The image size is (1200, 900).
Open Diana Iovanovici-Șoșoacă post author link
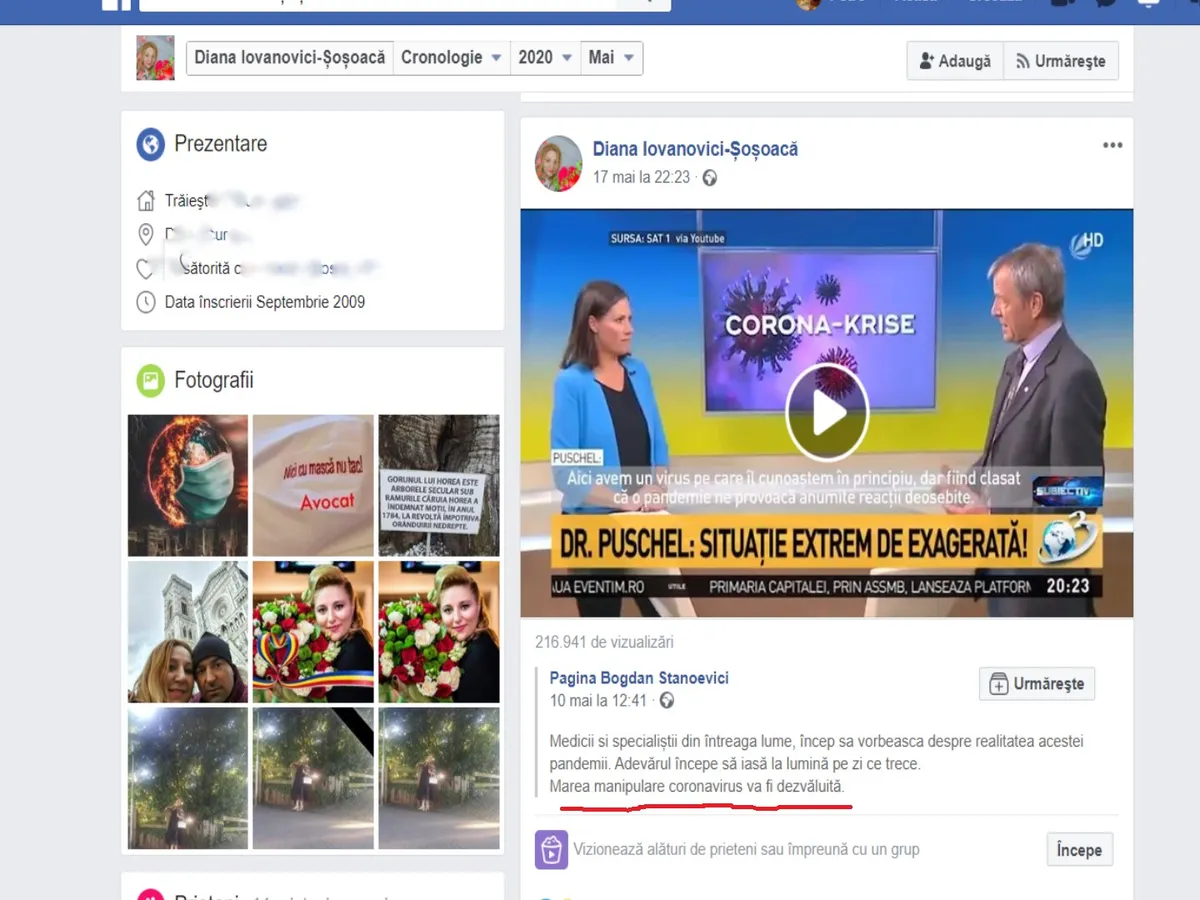pyautogui.click(x=695, y=149)
